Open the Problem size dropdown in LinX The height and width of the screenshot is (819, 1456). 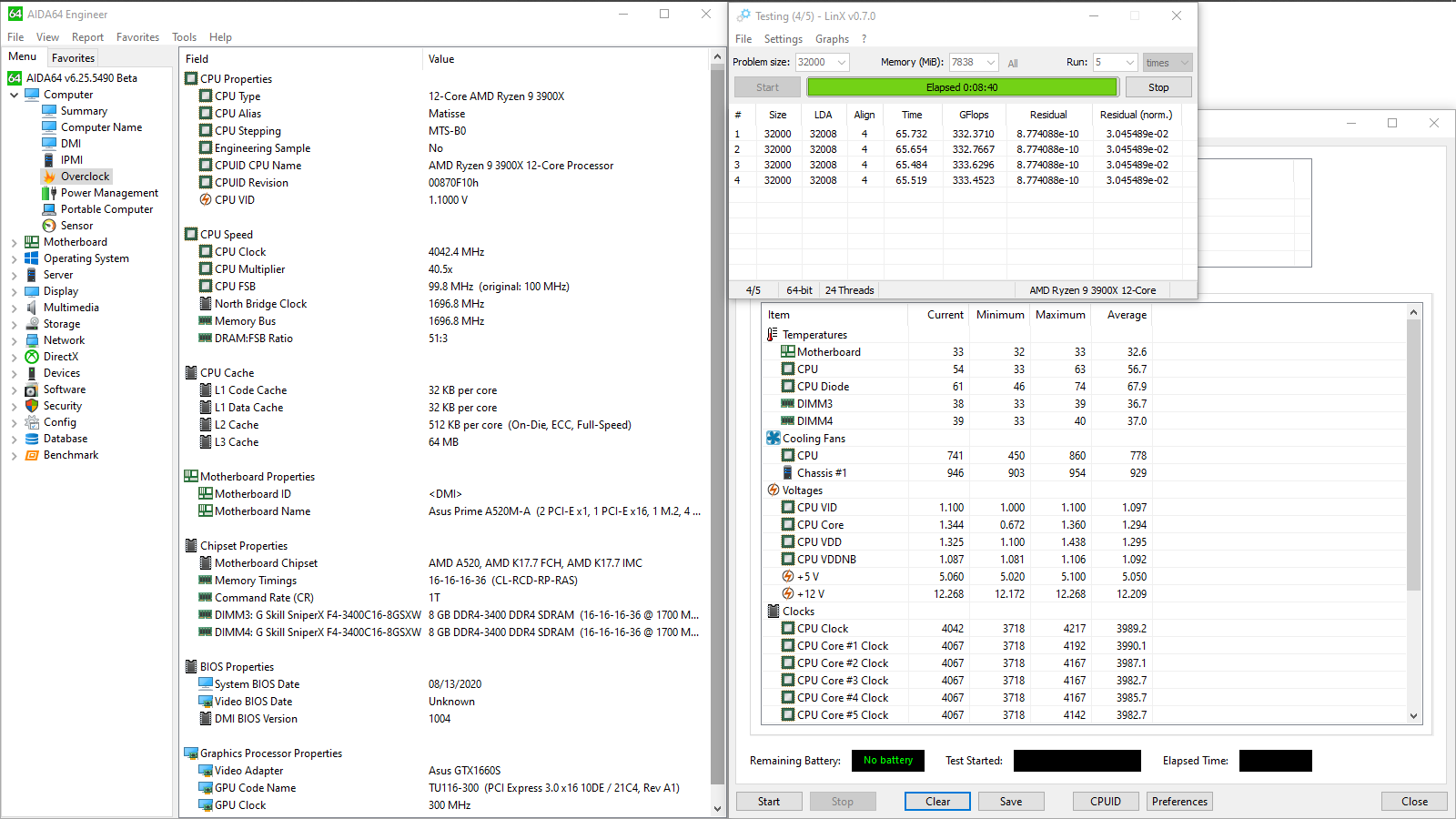[x=842, y=63]
